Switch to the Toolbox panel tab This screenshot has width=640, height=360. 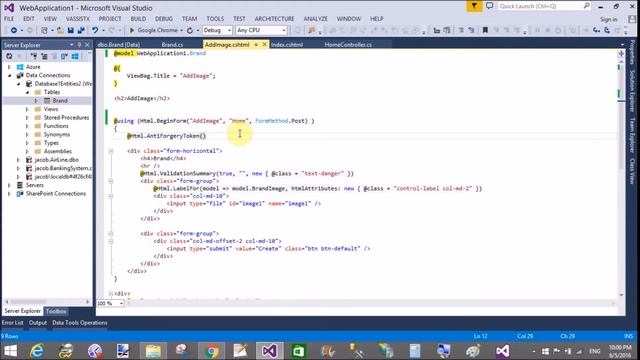[x=56, y=311]
